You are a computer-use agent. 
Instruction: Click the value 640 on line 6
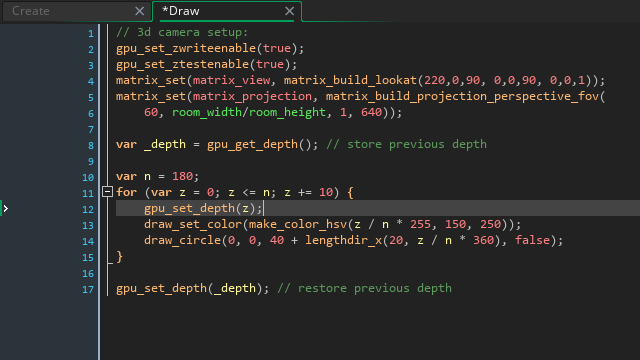(x=371, y=112)
